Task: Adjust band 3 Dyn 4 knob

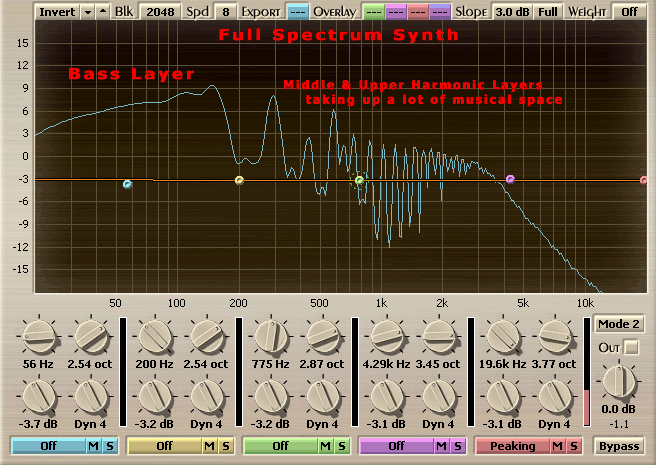Action: [323, 396]
